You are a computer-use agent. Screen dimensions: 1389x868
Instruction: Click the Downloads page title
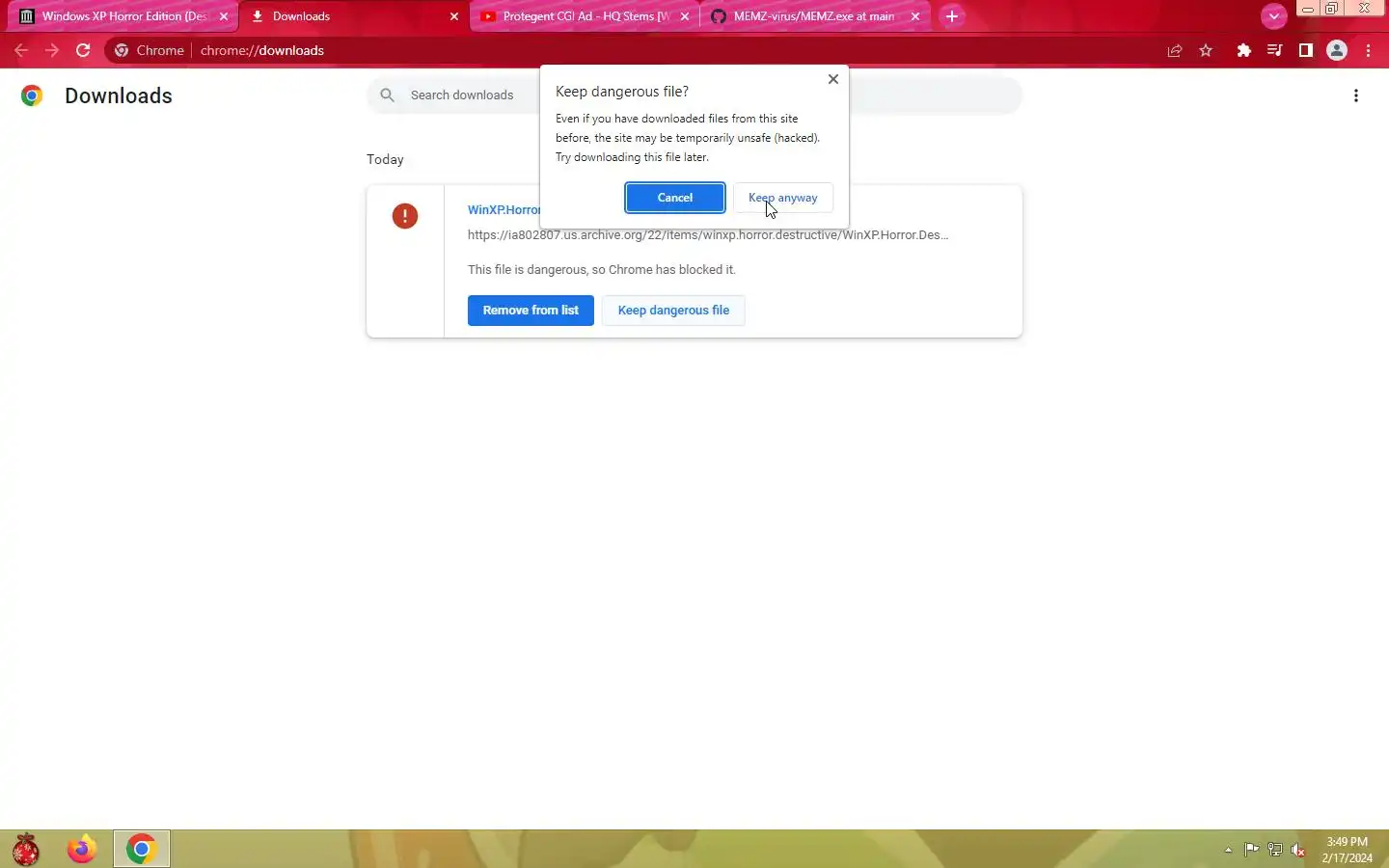coord(119,95)
